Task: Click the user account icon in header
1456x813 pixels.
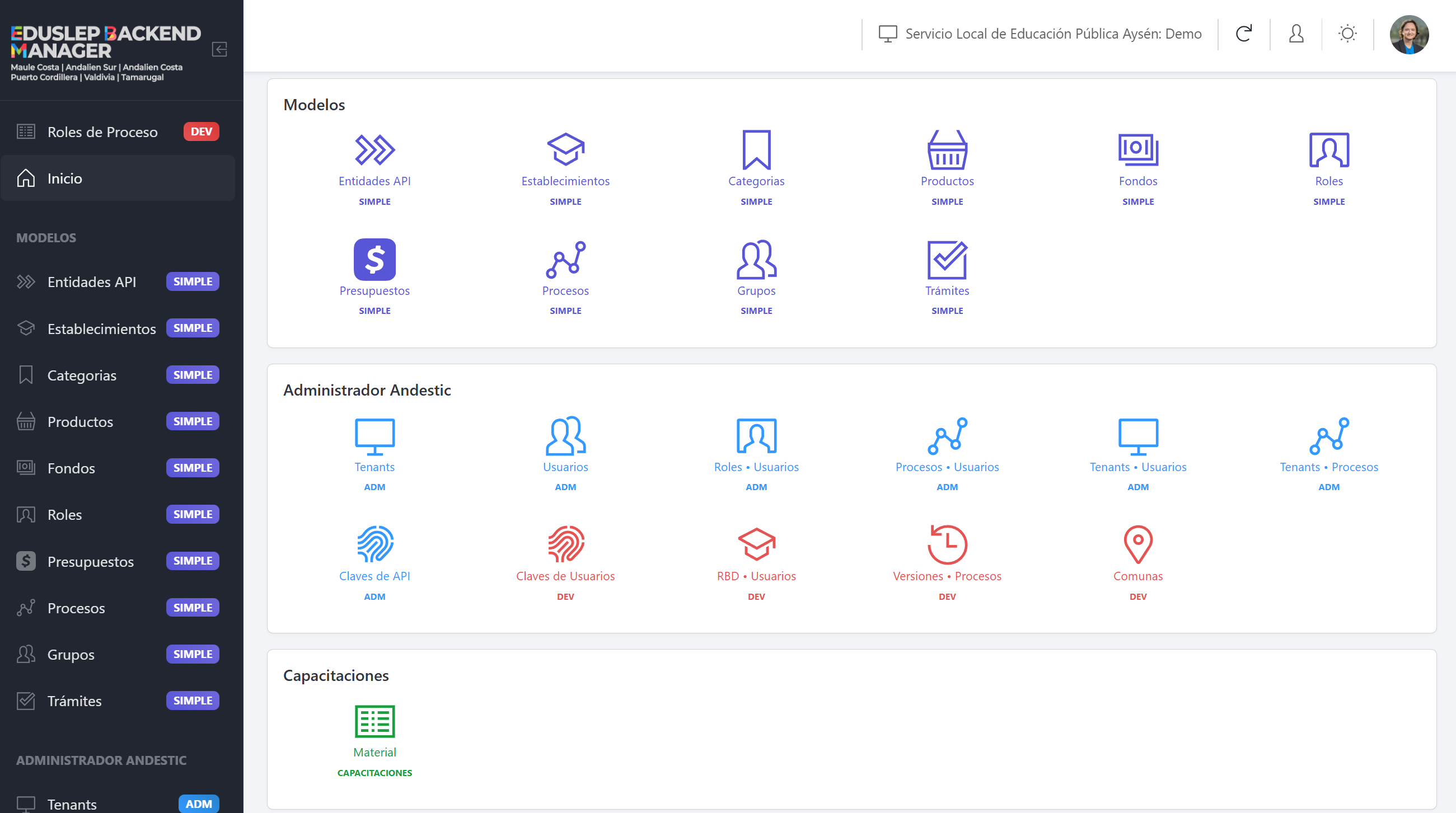Action: [x=1295, y=34]
